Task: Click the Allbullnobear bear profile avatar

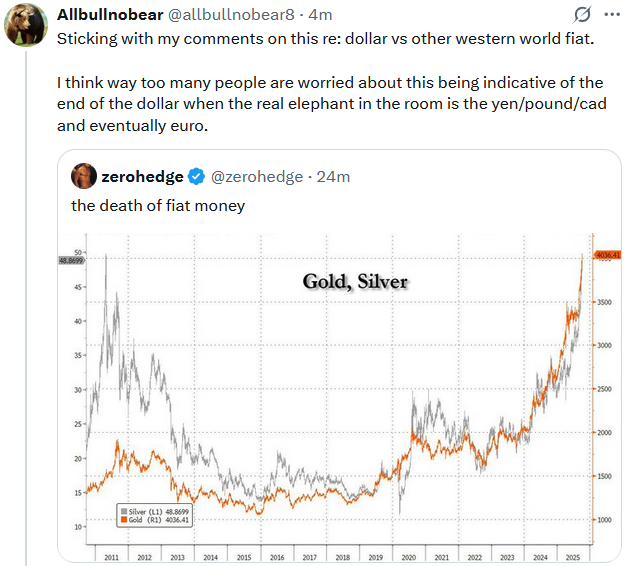Action: click(x=26, y=25)
